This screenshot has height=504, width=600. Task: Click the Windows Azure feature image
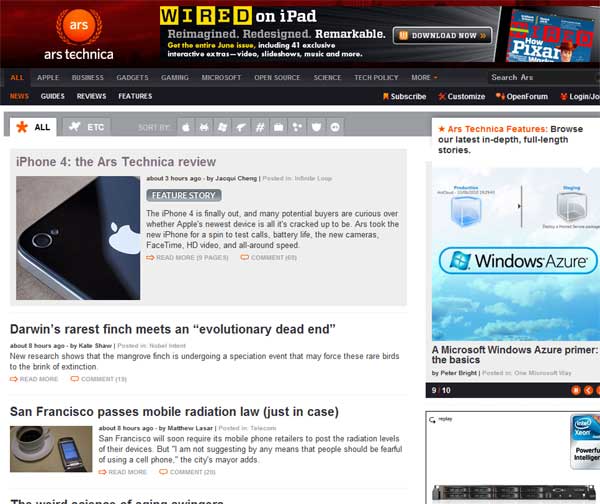coord(516,254)
